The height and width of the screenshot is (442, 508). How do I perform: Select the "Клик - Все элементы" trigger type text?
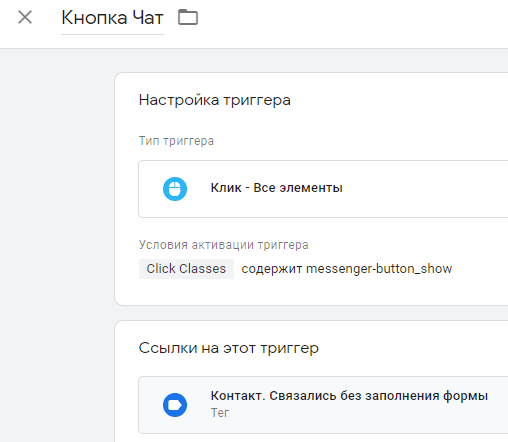pos(276,188)
